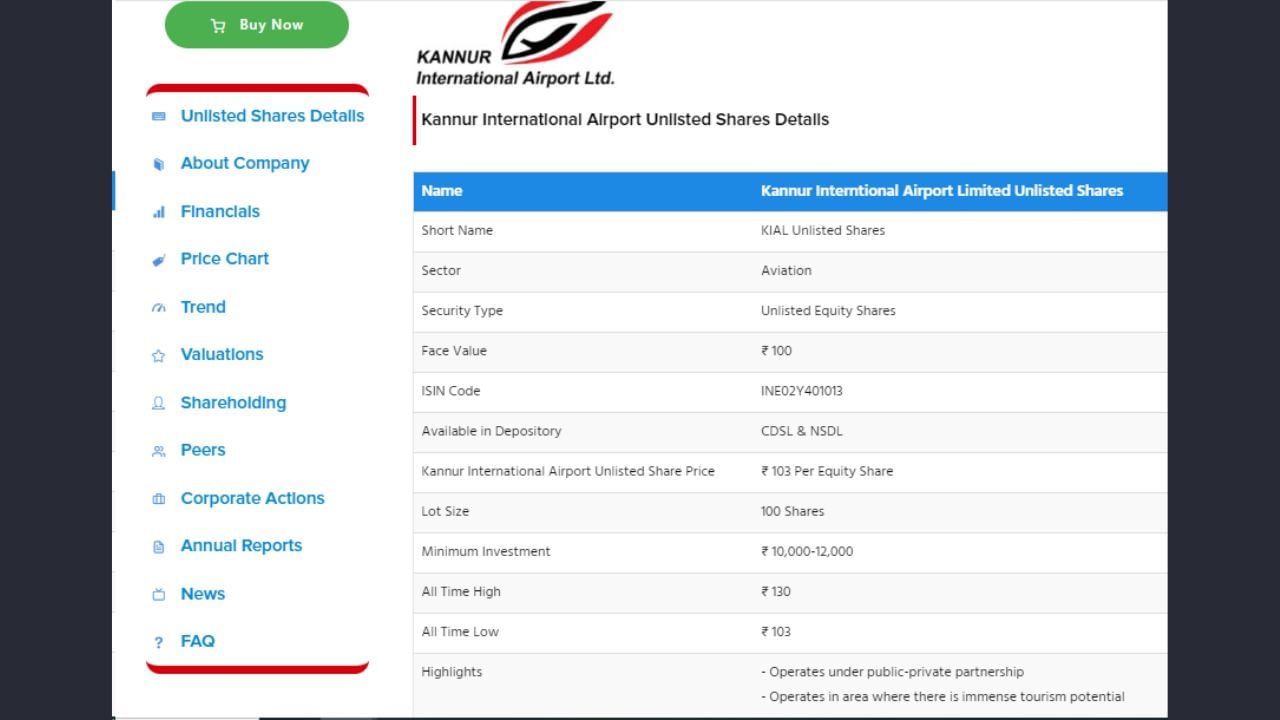The width and height of the screenshot is (1280, 720).
Task: Go to the Peers section
Action: pyautogui.click(x=203, y=450)
